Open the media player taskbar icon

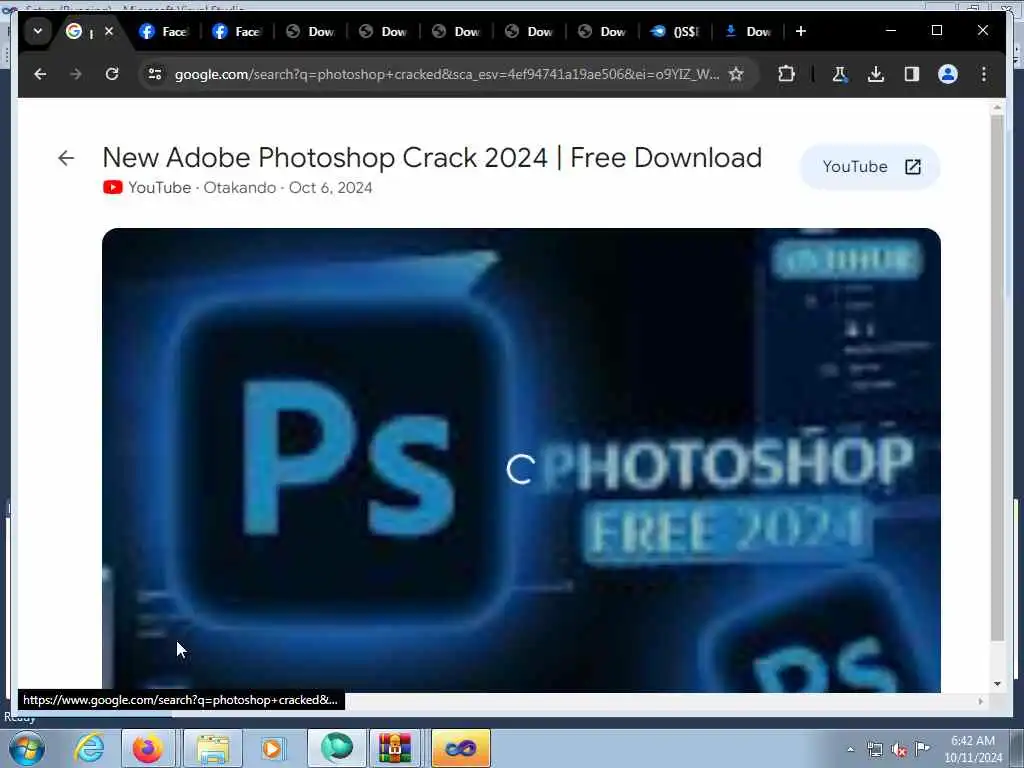point(272,748)
